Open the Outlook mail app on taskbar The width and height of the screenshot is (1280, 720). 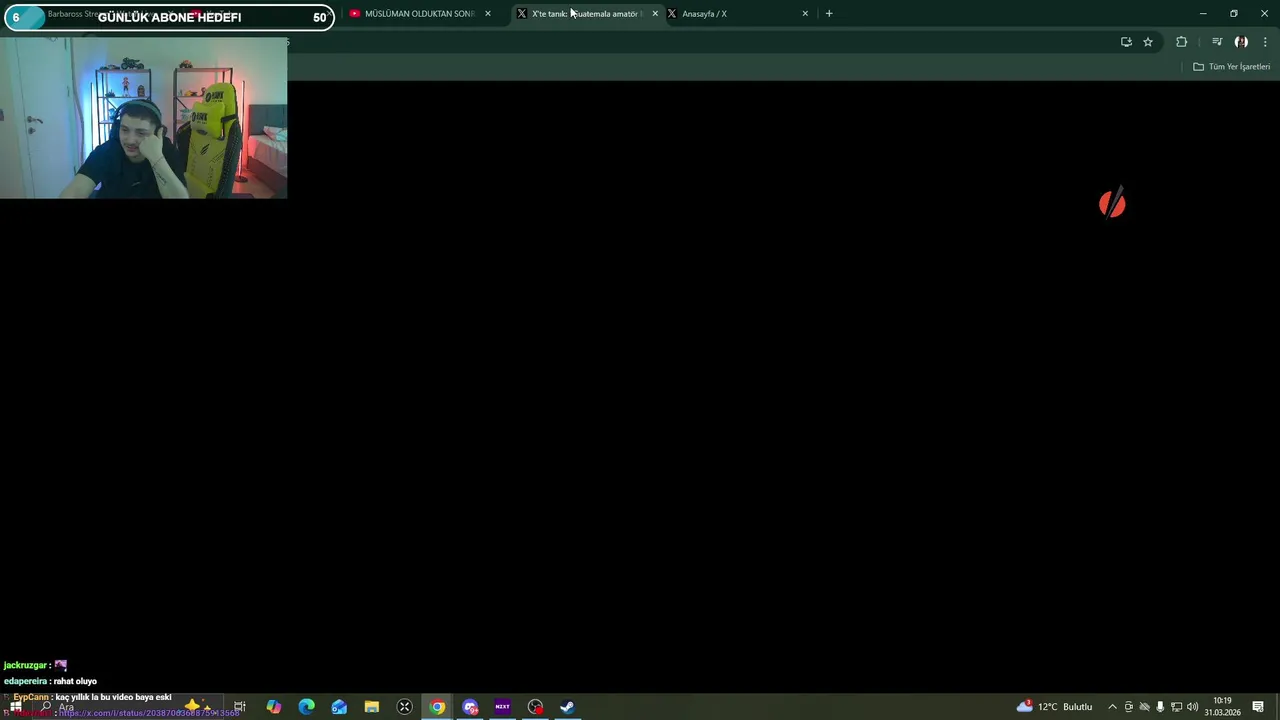[x=339, y=707]
